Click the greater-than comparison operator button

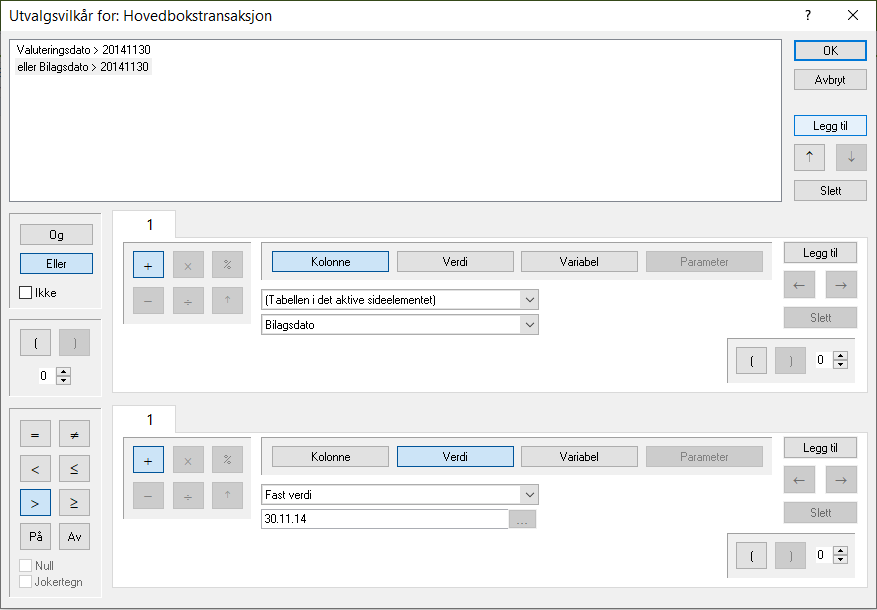pyautogui.click(x=35, y=503)
